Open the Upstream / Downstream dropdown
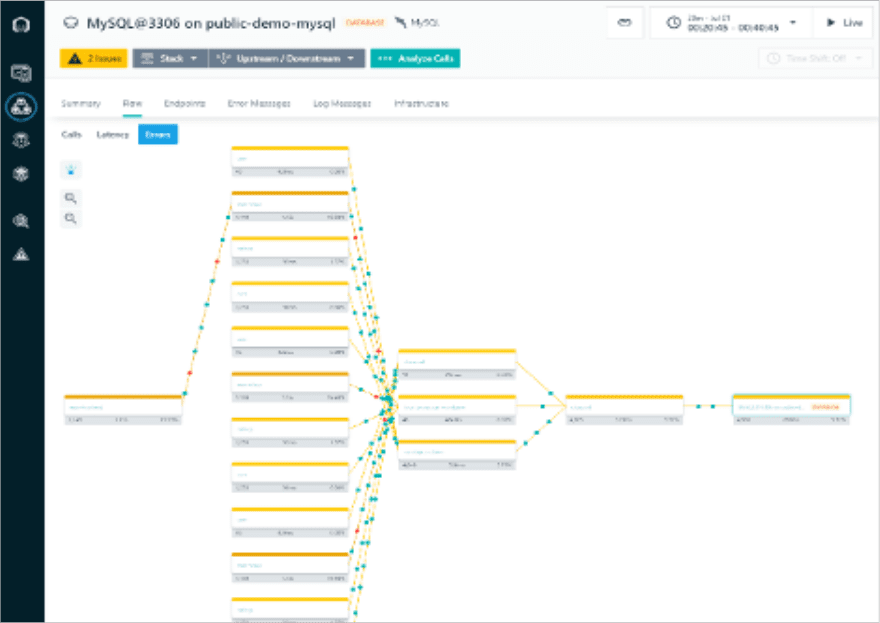This screenshot has width=880, height=623. [x=287, y=59]
